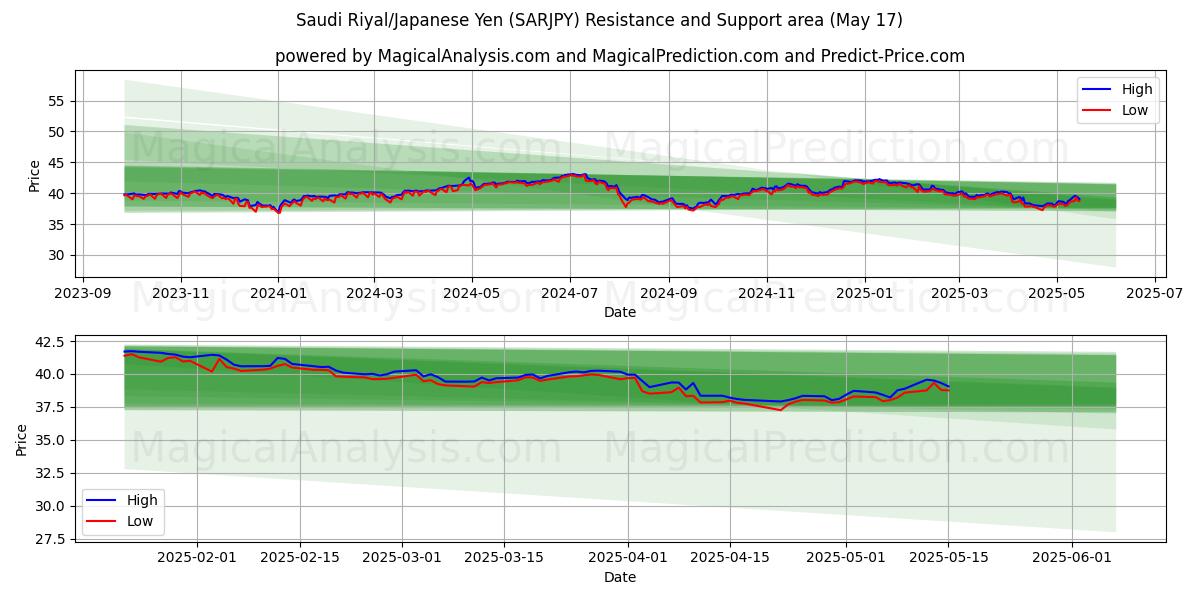Click the 2024-11 tick label

coord(767,293)
